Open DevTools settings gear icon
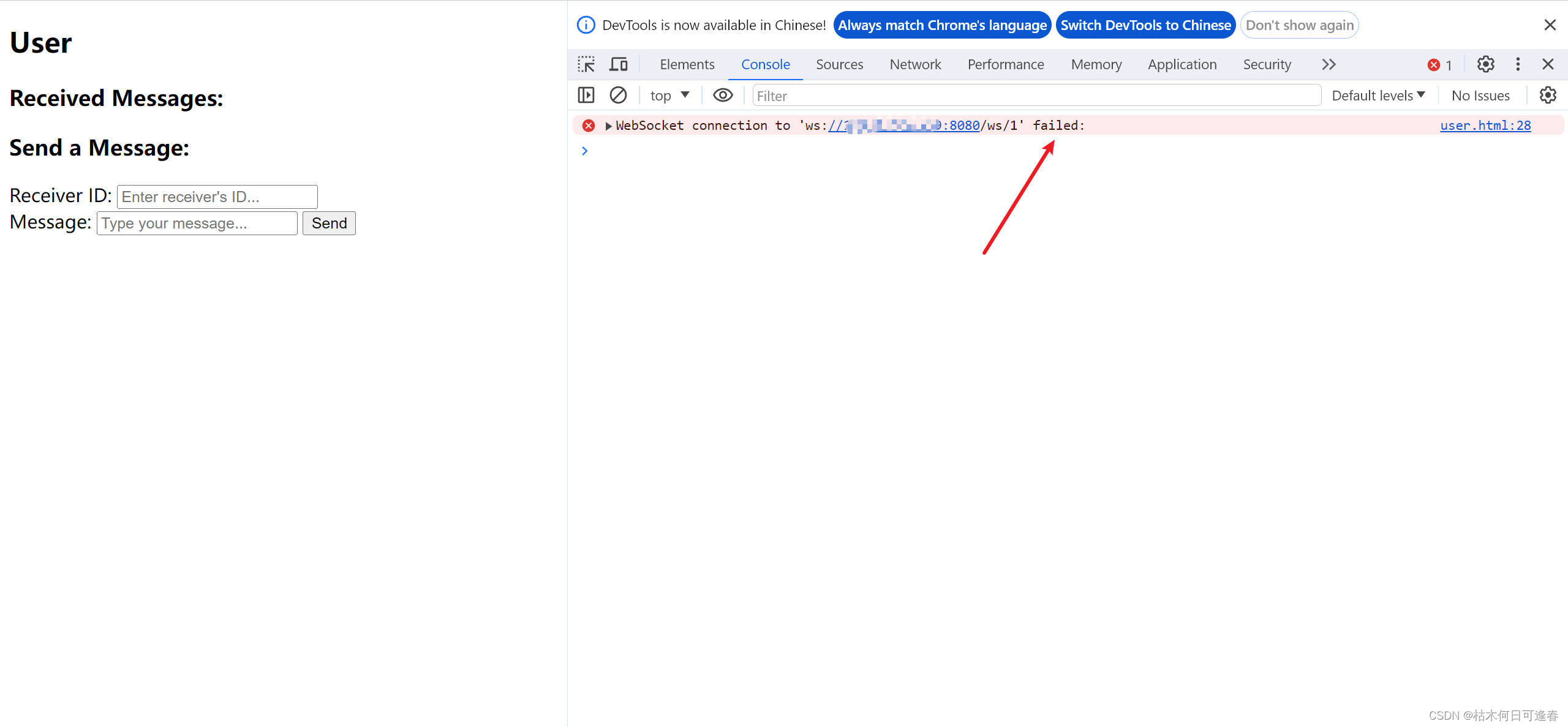 tap(1485, 64)
